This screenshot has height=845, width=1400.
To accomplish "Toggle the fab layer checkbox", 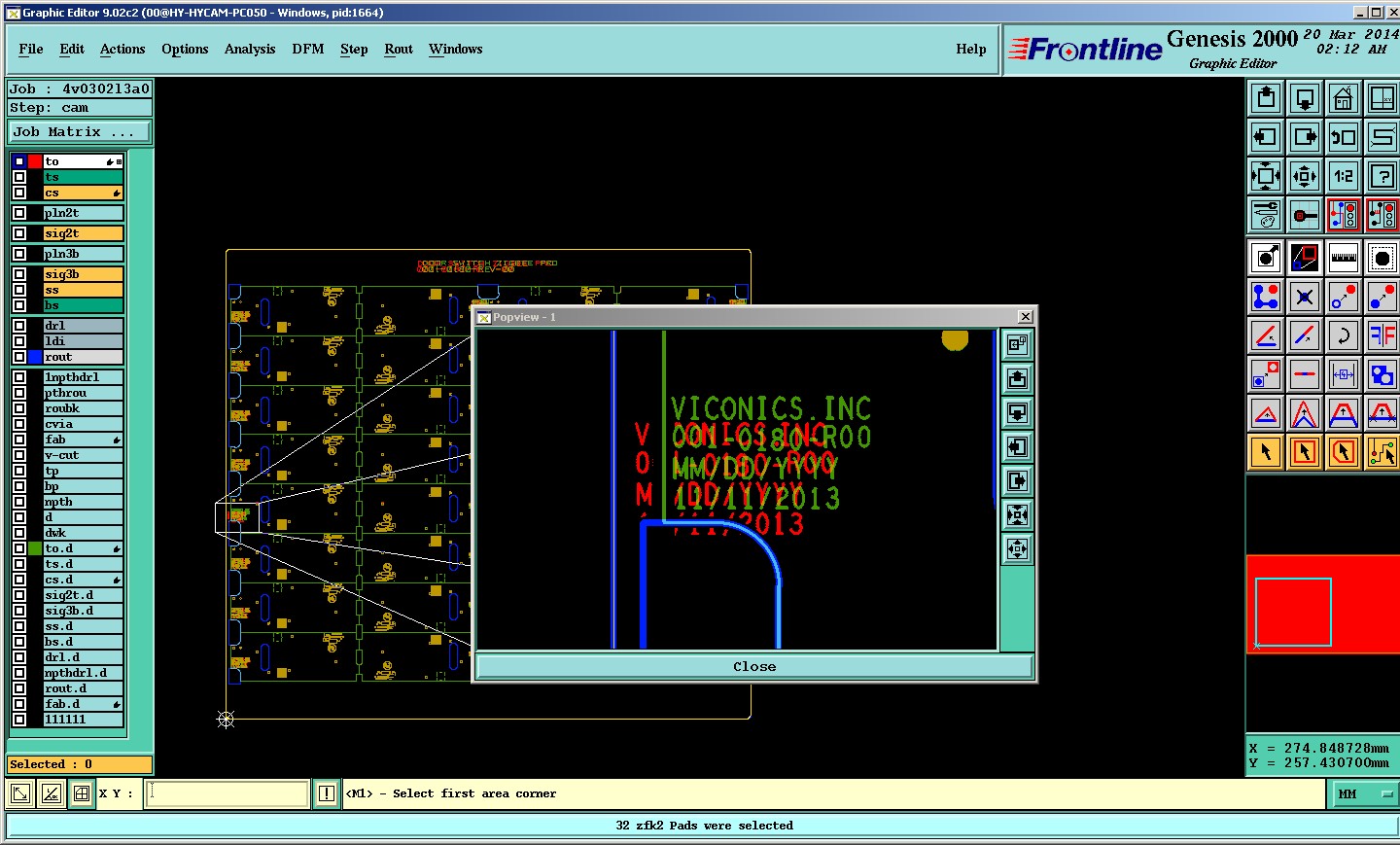I will [19, 440].
